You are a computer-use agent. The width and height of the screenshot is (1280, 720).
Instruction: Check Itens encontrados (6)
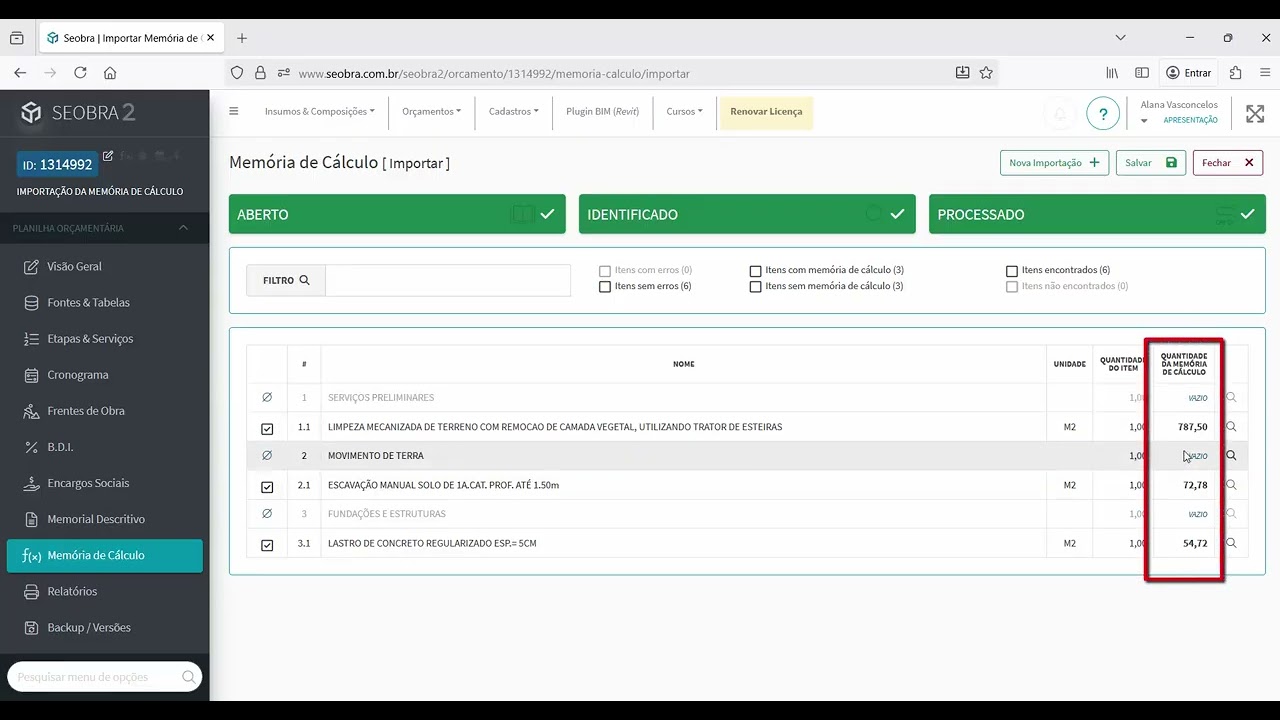click(x=1012, y=271)
